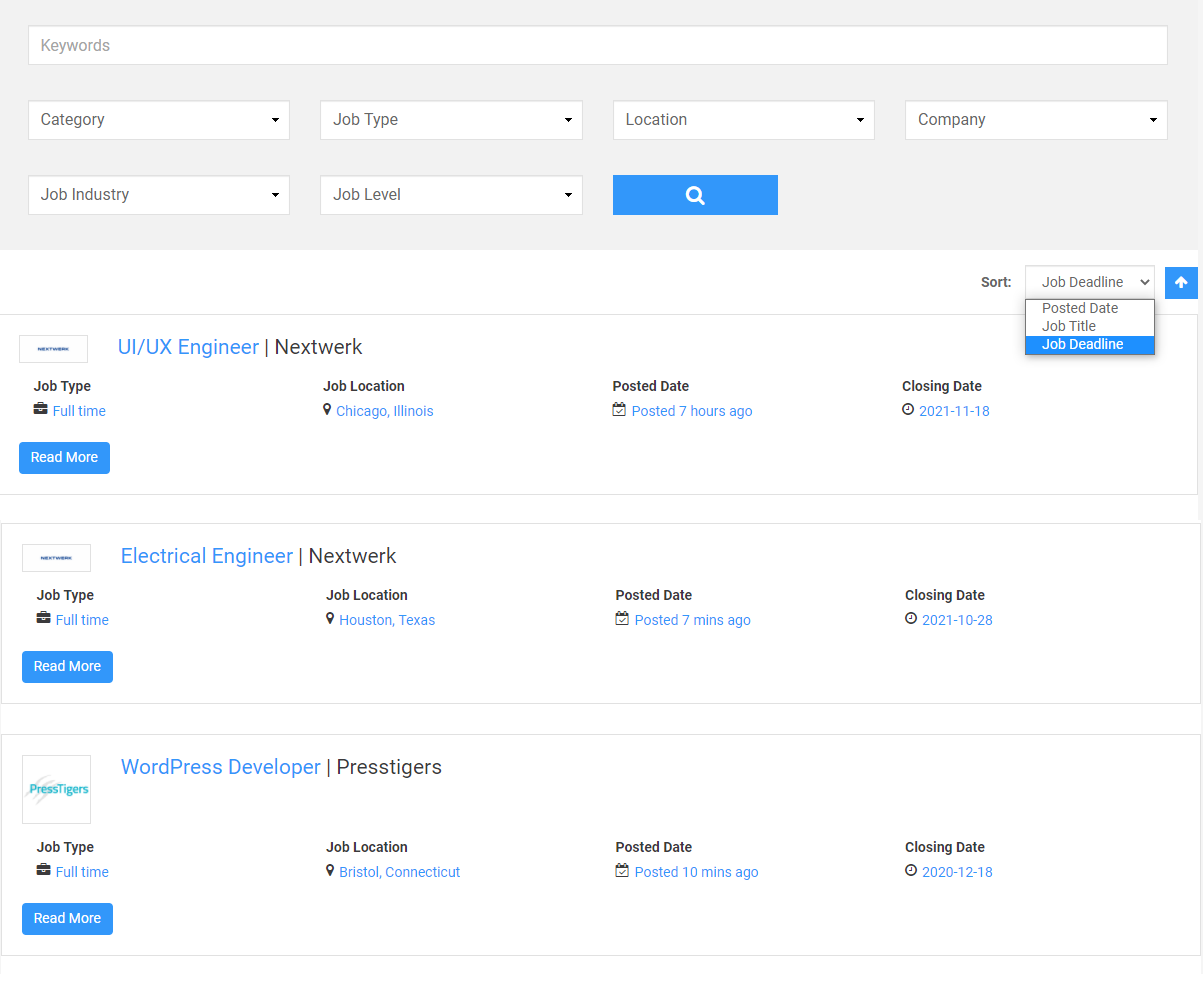1203x1000 pixels.
Task: Click map pin icon beside Chicago, Illinois
Action: pyautogui.click(x=327, y=410)
